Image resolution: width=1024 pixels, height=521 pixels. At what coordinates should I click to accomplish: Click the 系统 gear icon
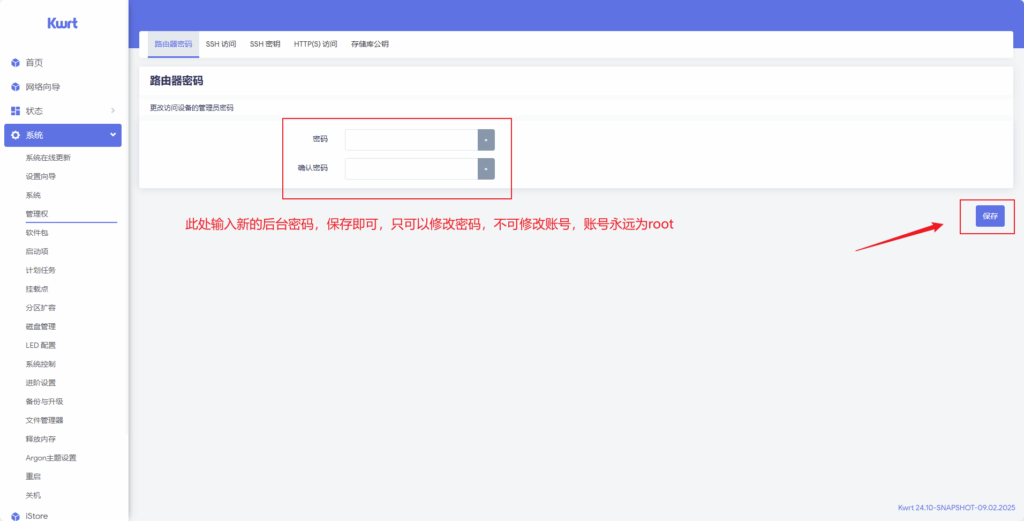coord(15,135)
